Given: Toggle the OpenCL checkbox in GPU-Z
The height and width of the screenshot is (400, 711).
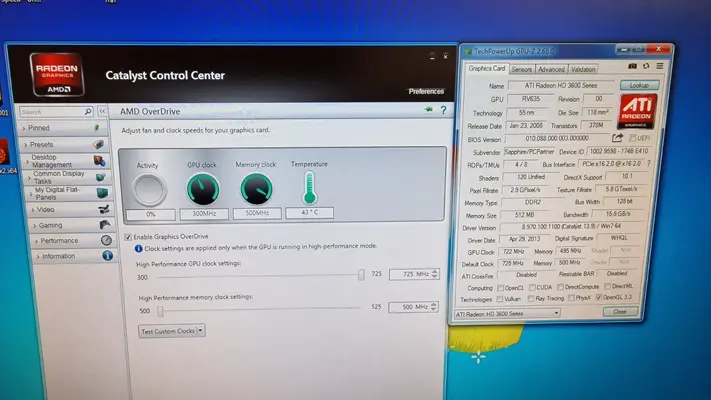Looking at the screenshot, I should tap(499, 288).
